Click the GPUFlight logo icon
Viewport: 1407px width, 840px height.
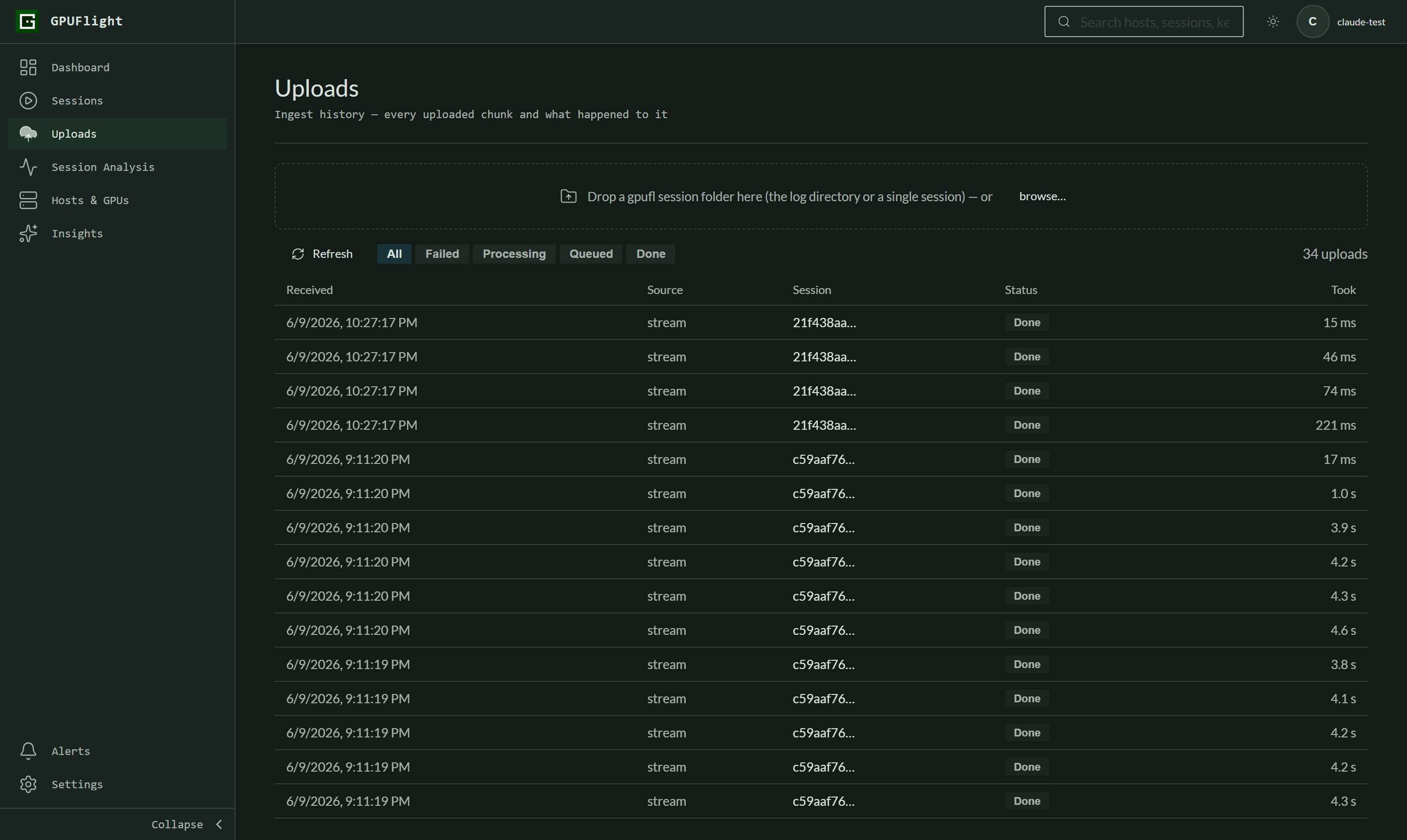click(x=27, y=21)
